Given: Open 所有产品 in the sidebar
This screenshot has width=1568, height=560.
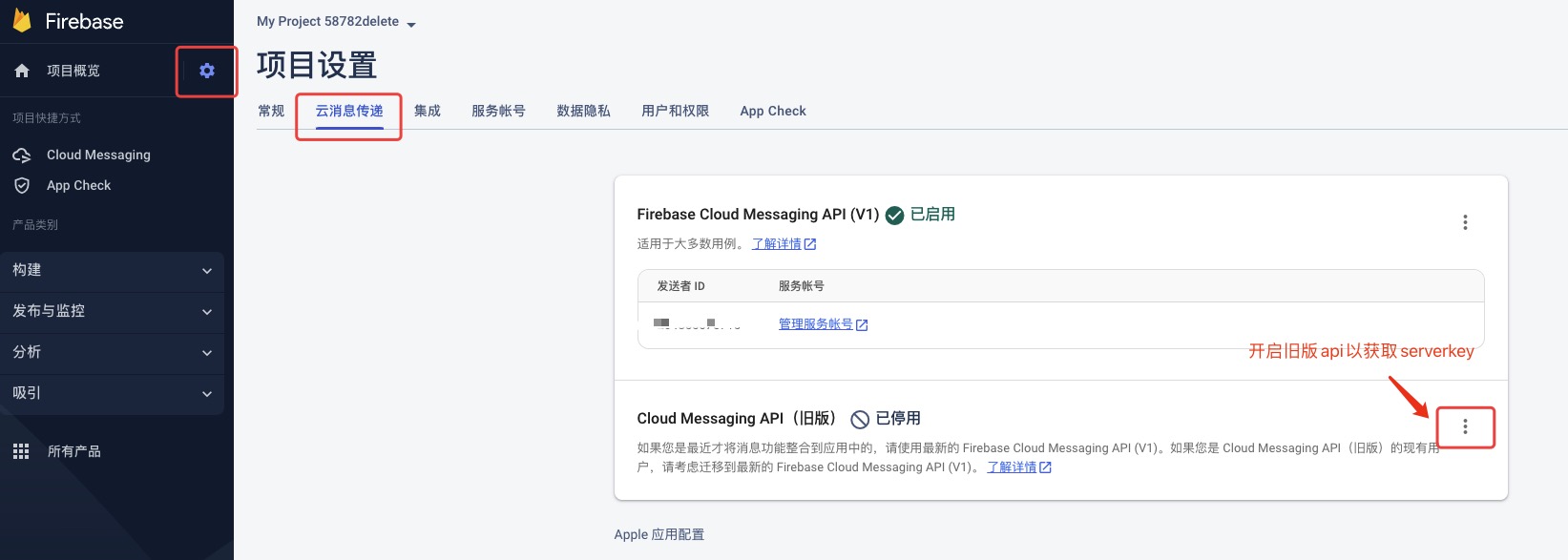Looking at the screenshot, I should click(x=73, y=451).
